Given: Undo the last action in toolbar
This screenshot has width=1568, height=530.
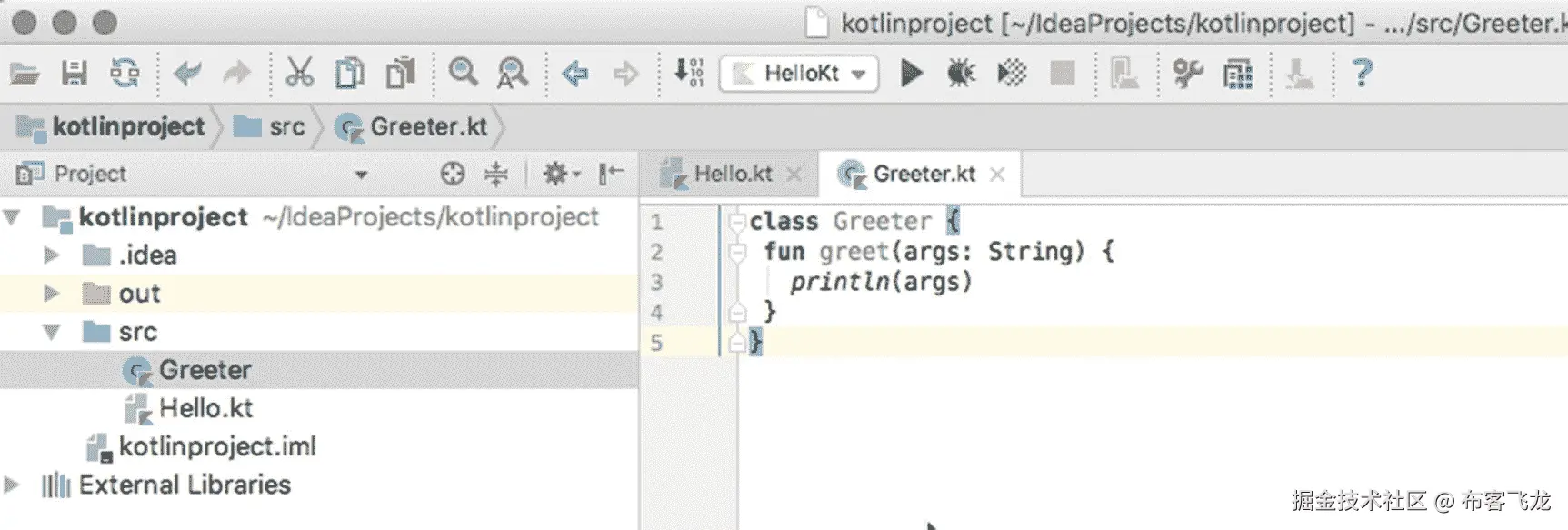Looking at the screenshot, I should pos(187,73).
